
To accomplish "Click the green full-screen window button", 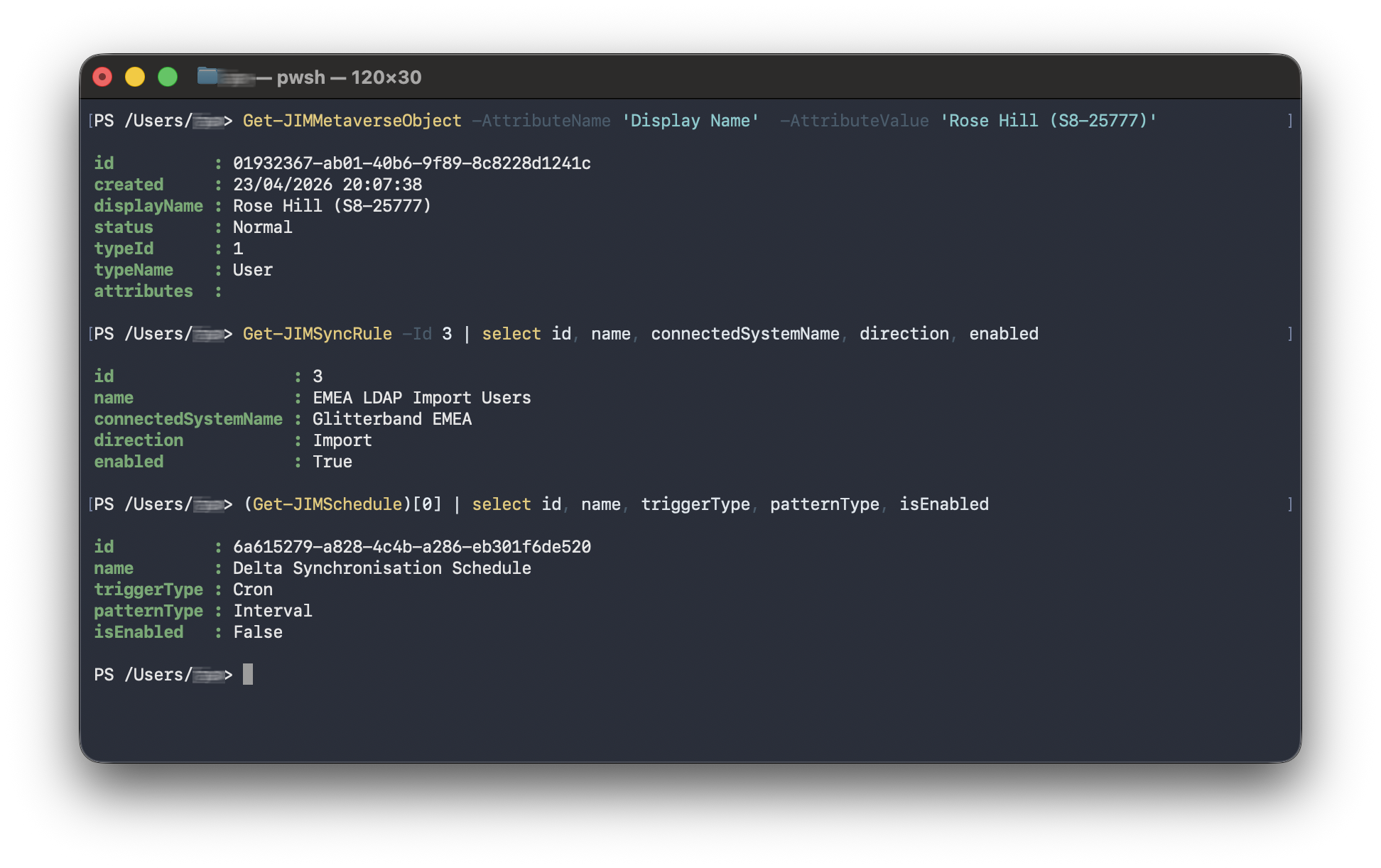I will tap(168, 77).
